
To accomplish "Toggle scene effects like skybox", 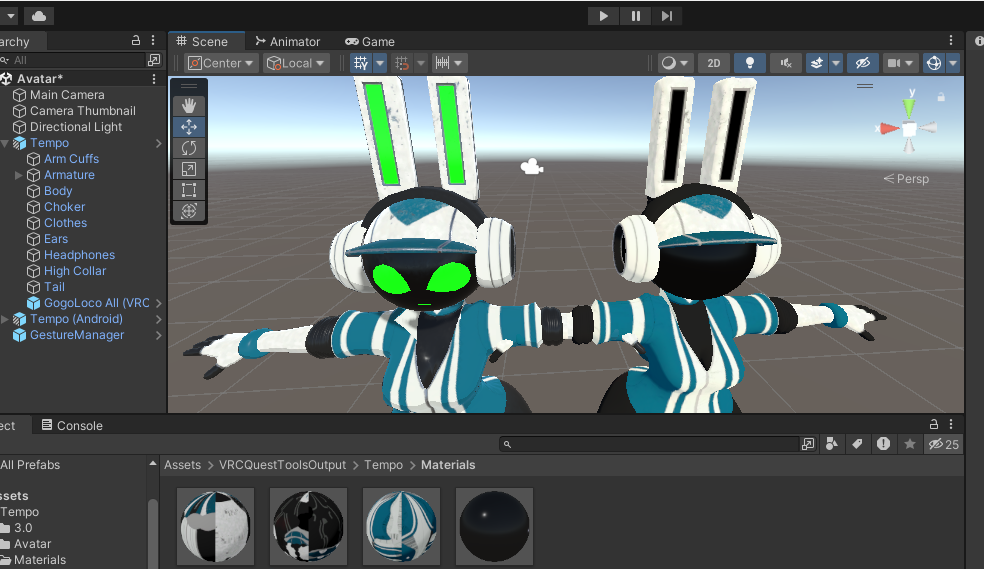I will click(x=817, y=63).
